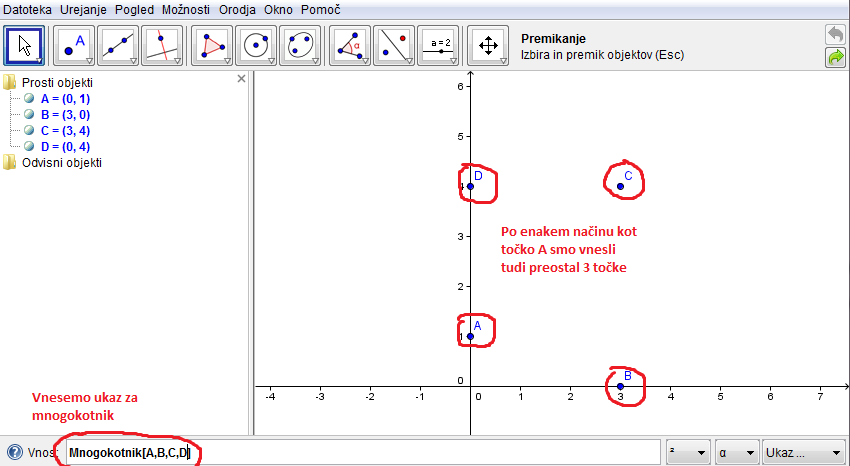Open the Možnosti menu
This screenshot has height=466, width=850.
[185, 10]
